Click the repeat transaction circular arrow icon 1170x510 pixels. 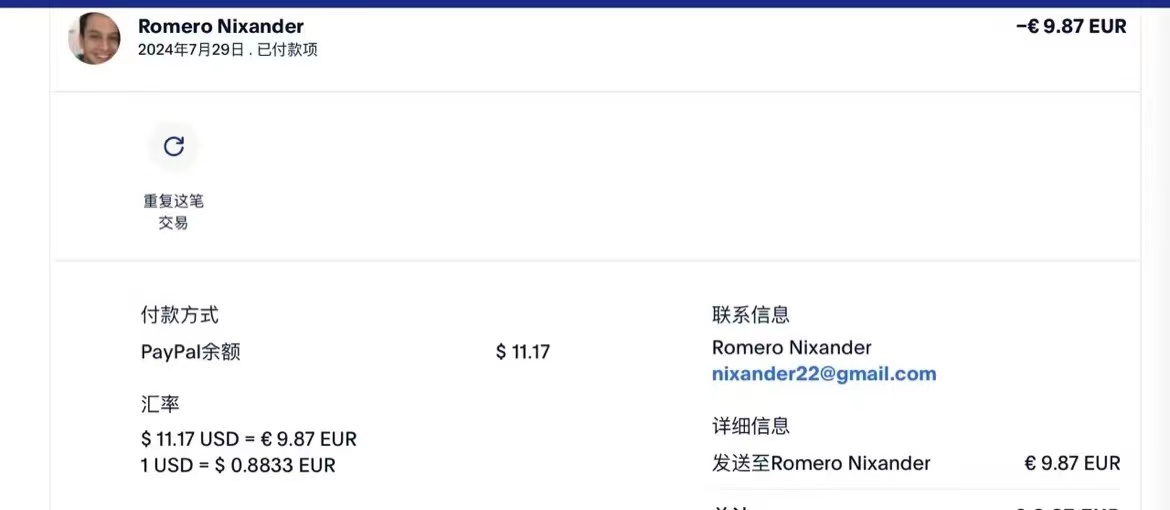(x=173, y=146)
